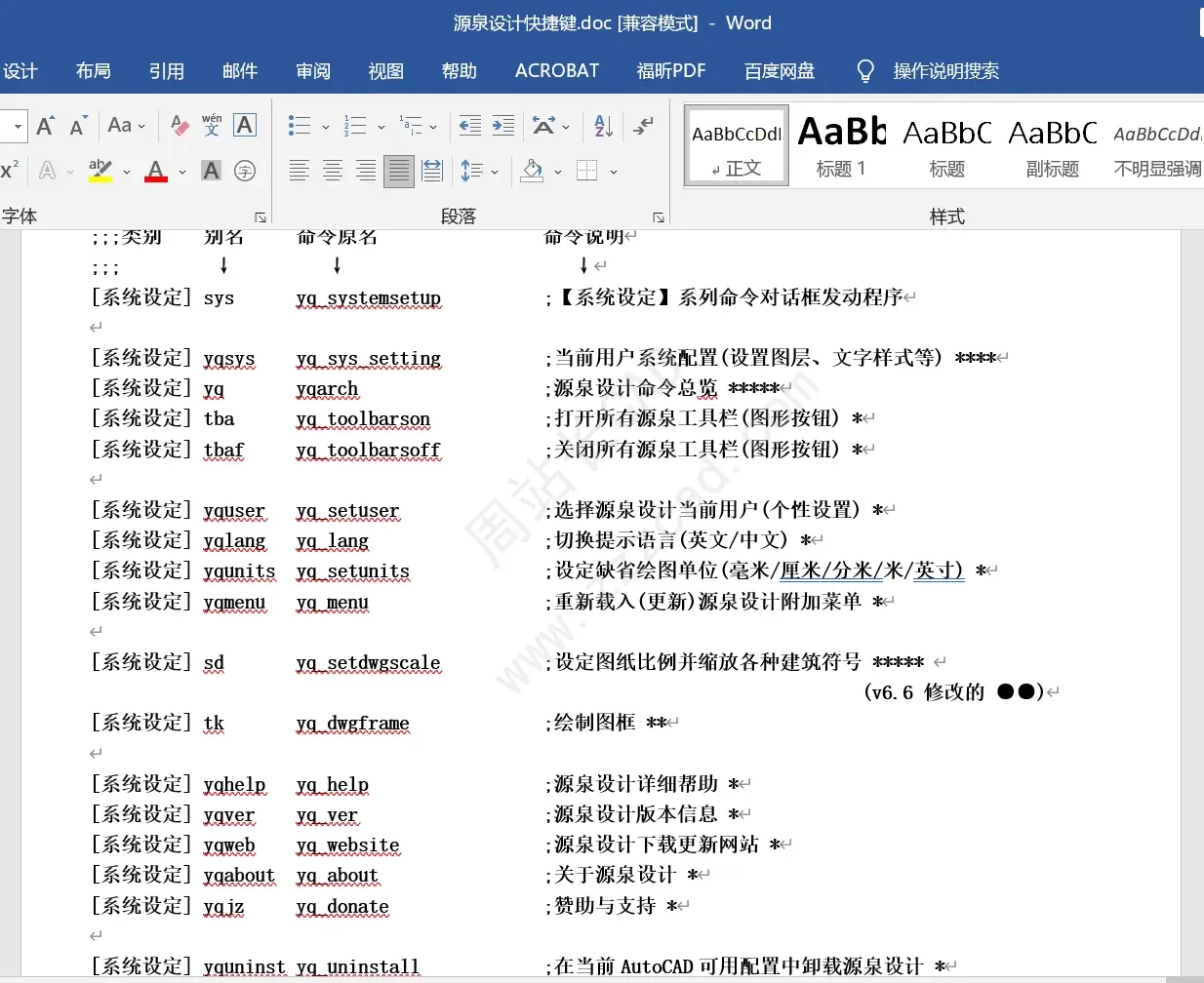Screen dimensions: 1204x983
Task: Open the 字体 dialog launcher
Action: point(261,216)
